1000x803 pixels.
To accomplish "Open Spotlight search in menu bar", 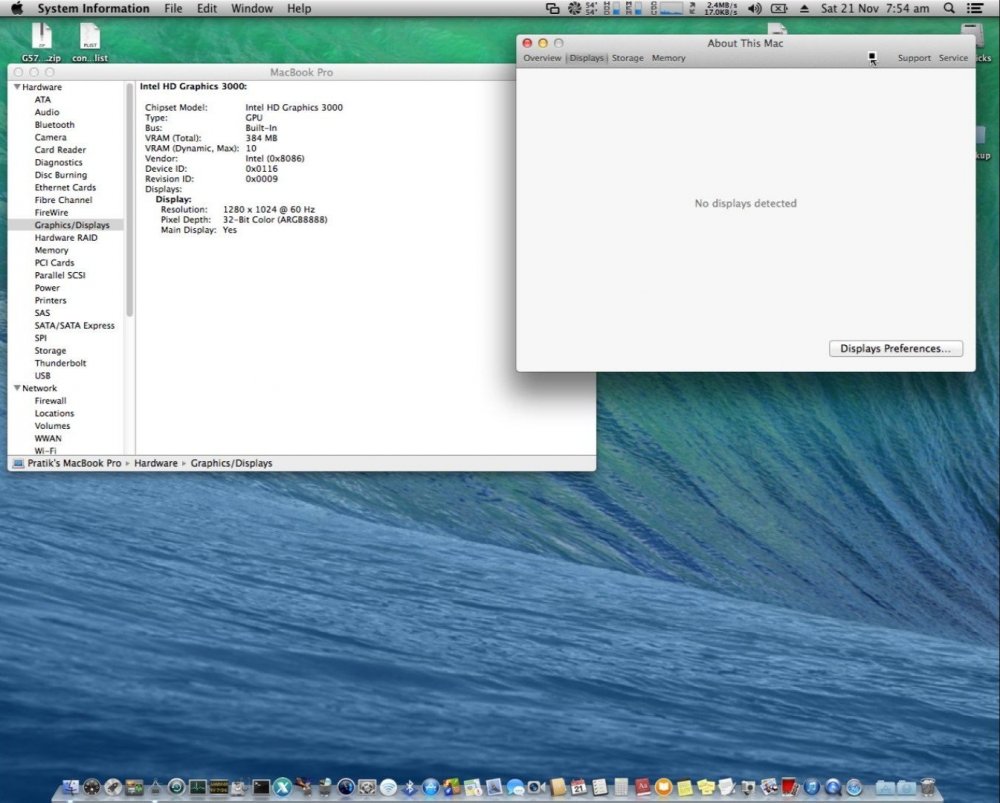I will click(949, 8).
